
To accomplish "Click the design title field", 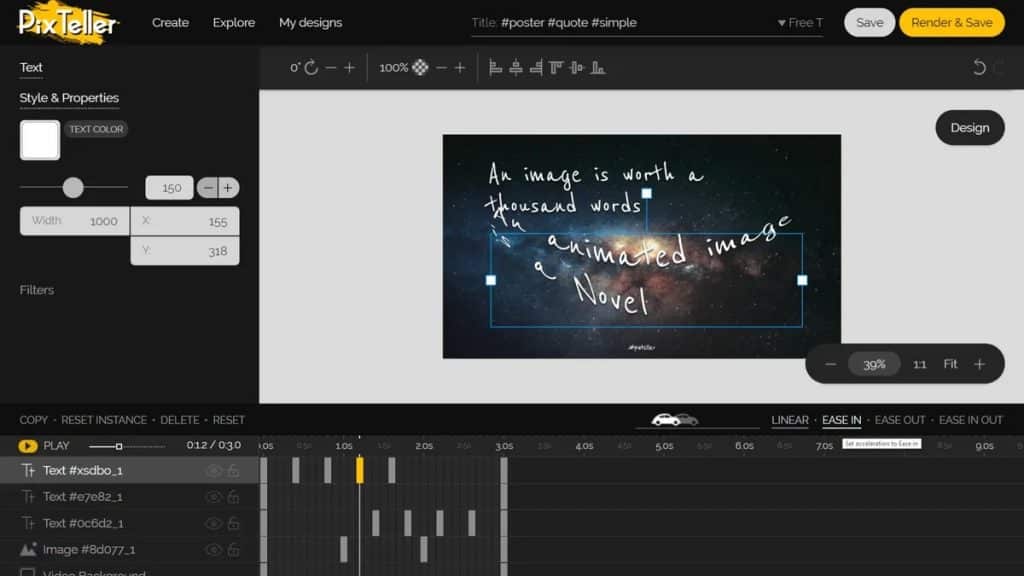I will (620, 23).
